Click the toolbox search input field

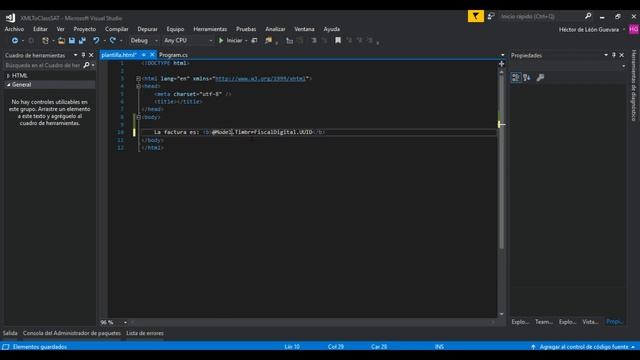43,65
